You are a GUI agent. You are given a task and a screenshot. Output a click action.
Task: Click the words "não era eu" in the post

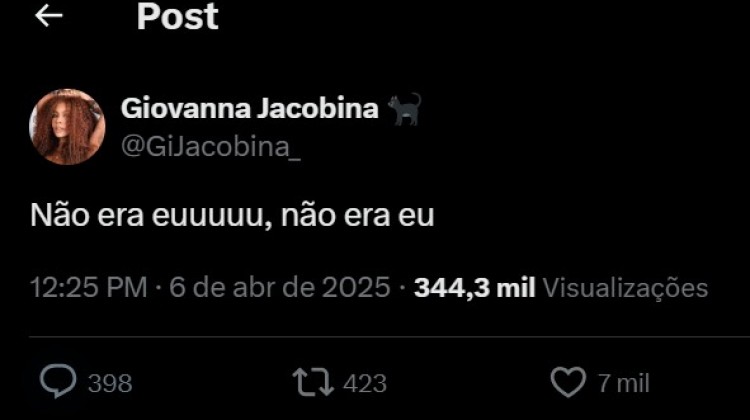357,215
